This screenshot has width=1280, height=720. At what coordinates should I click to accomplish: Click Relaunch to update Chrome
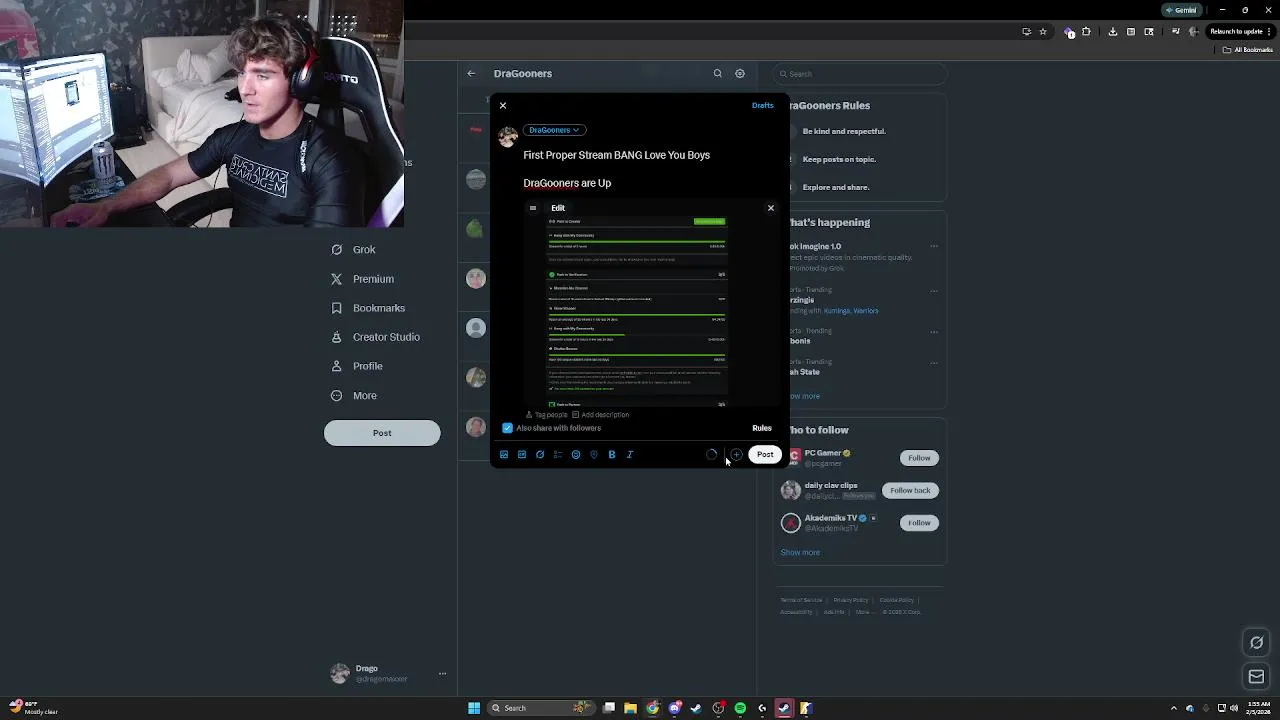[x=1241, y=32]
